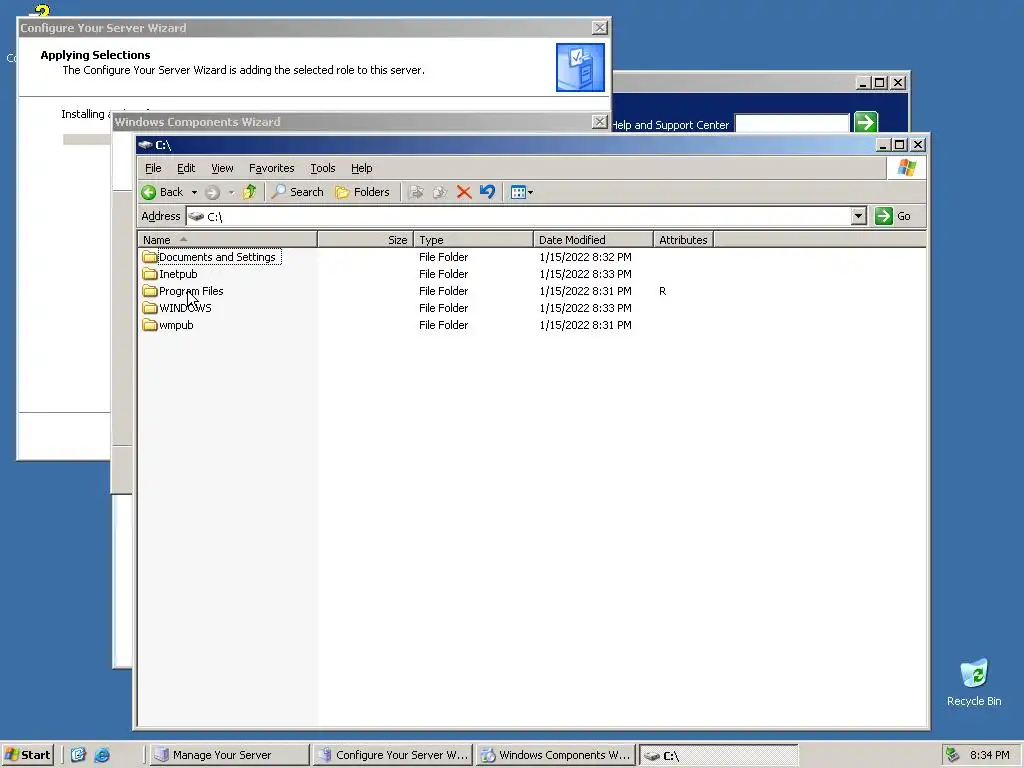Image resolution: width=1024 pixels, height=768 pixels.
Task: Open the Start menu
Action: [27, 755]
